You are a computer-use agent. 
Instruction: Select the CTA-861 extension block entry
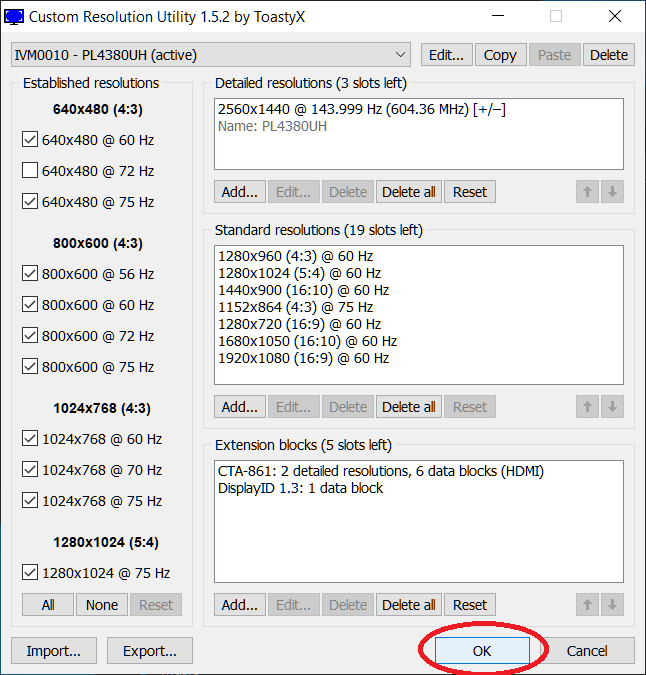pyautogui.click(x=380, y=471)
